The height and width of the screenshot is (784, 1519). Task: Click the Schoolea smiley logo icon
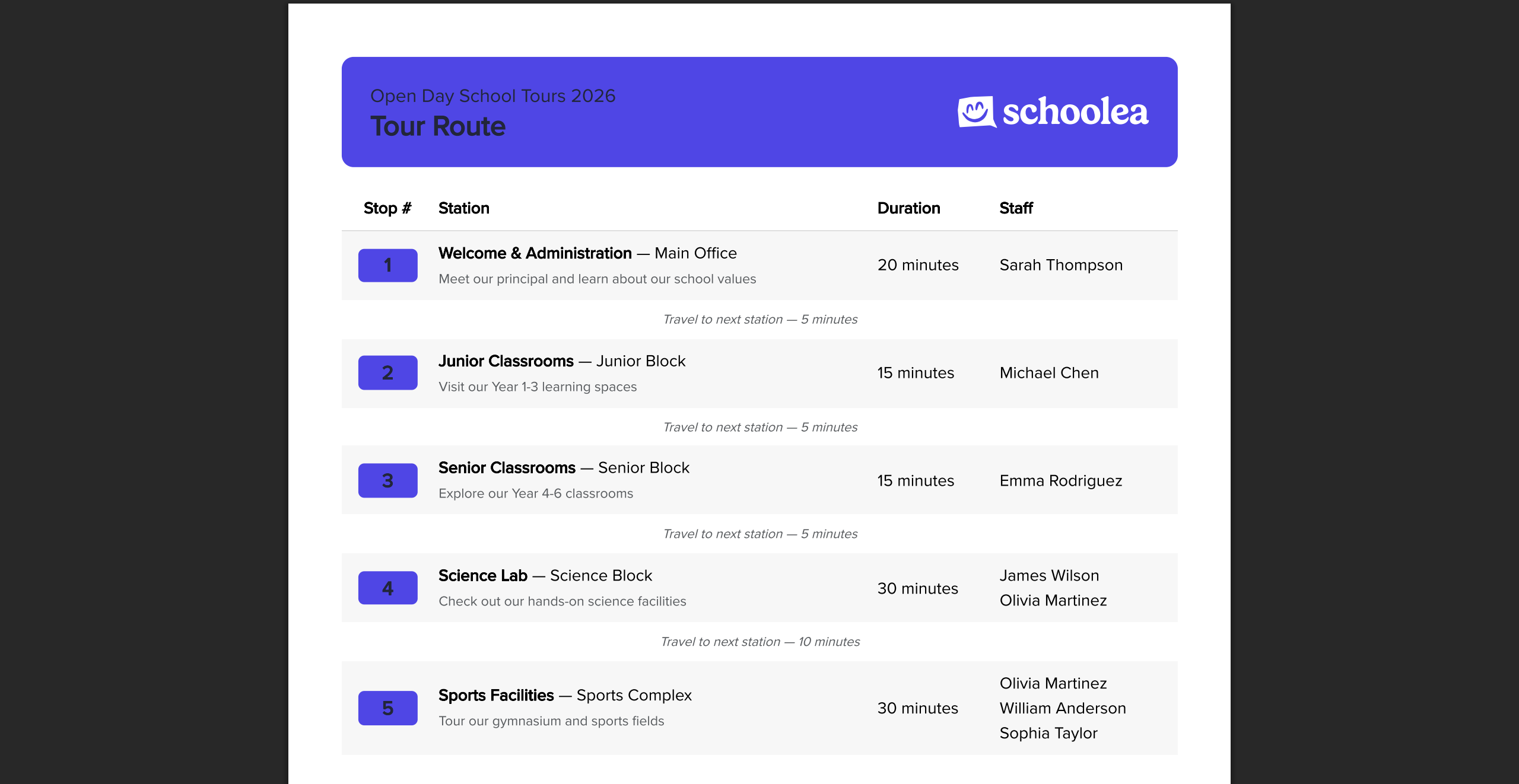pos(976,111)
